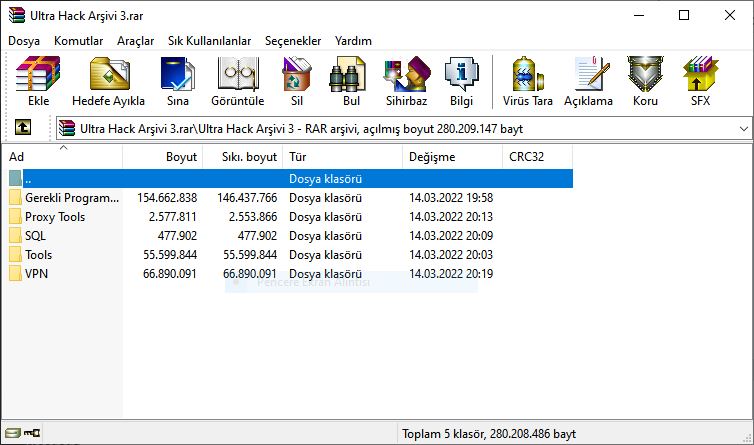Click size value 154.662.838
This screenshot has height=445, width=754.
pyautogui.click(x=167, y=198)
